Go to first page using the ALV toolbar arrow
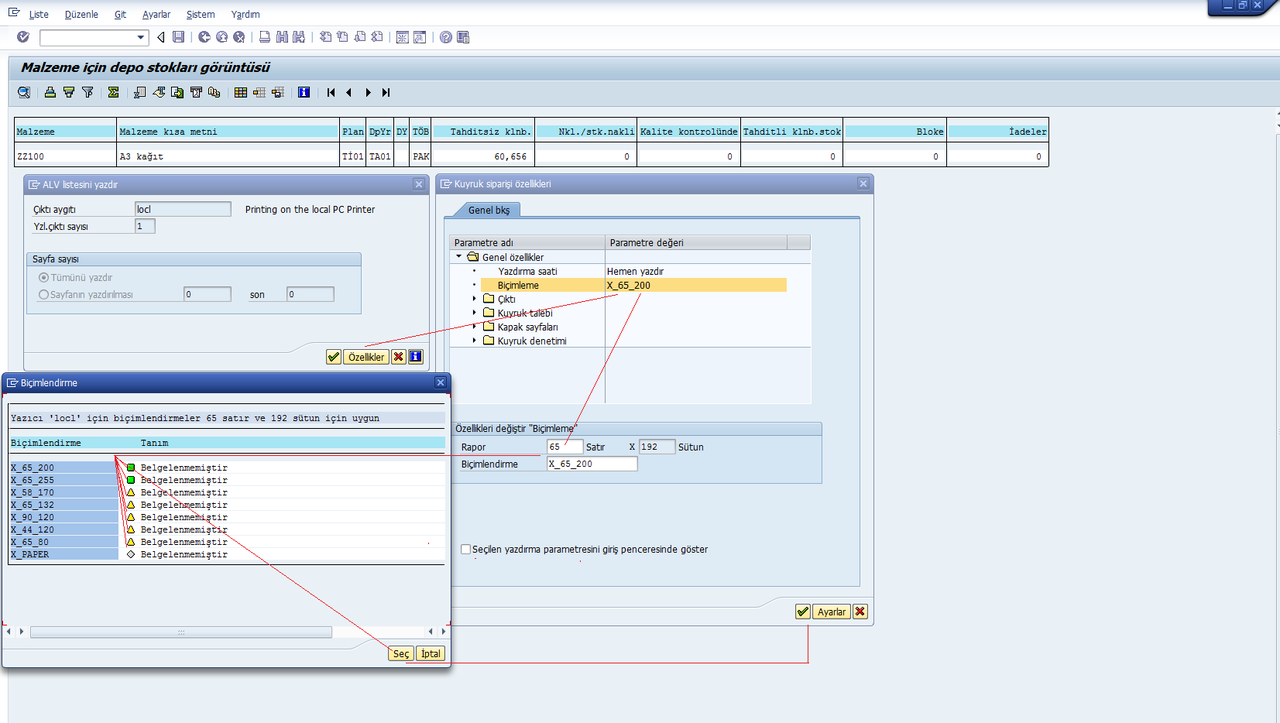This screenshot has width=1280, height=723. (330, 92)
